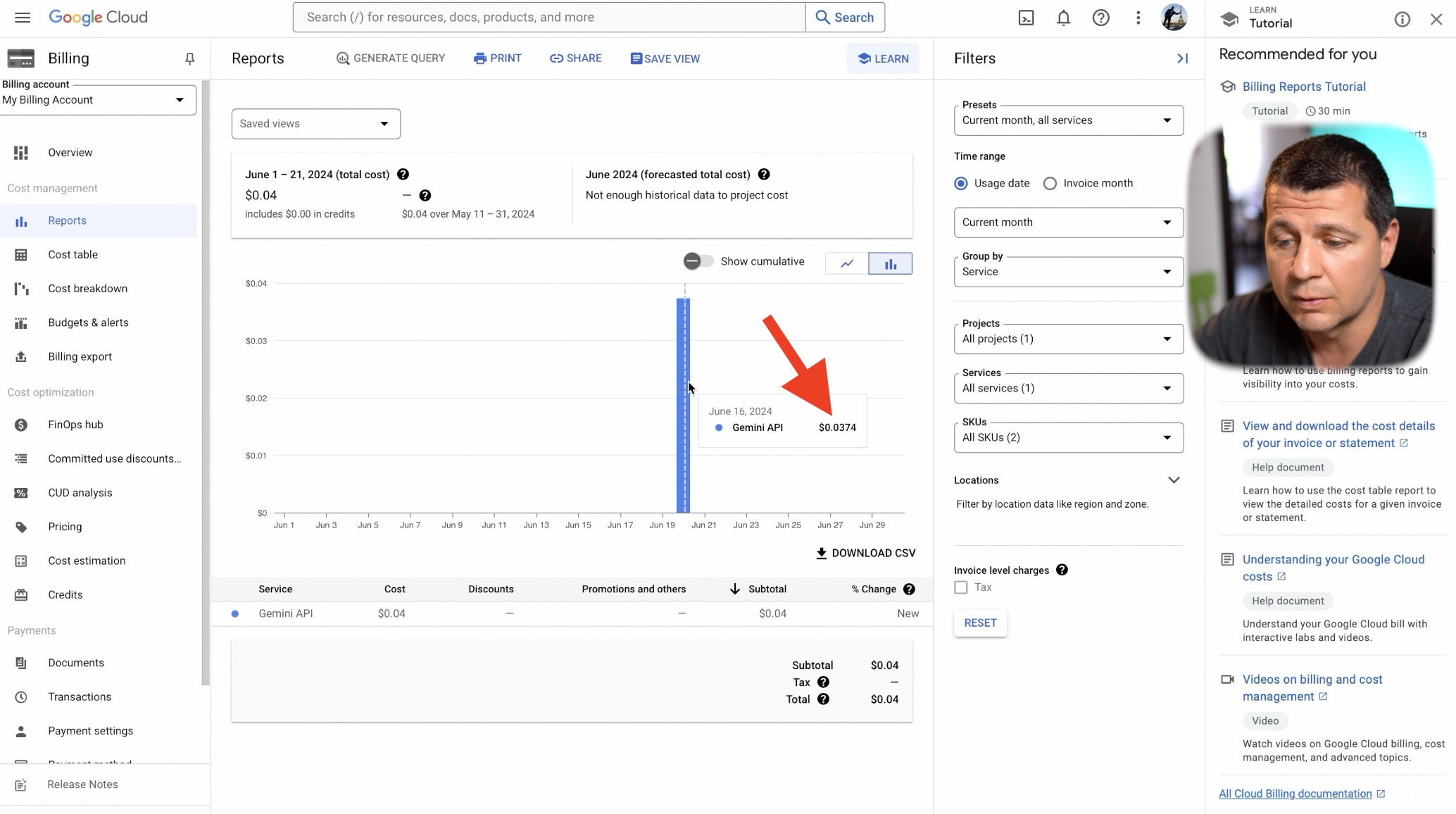Image resolution: width=1456 pixels, height=814 pixels.
Task: Select the Usage date radio button
Action: tap(961, 184)
